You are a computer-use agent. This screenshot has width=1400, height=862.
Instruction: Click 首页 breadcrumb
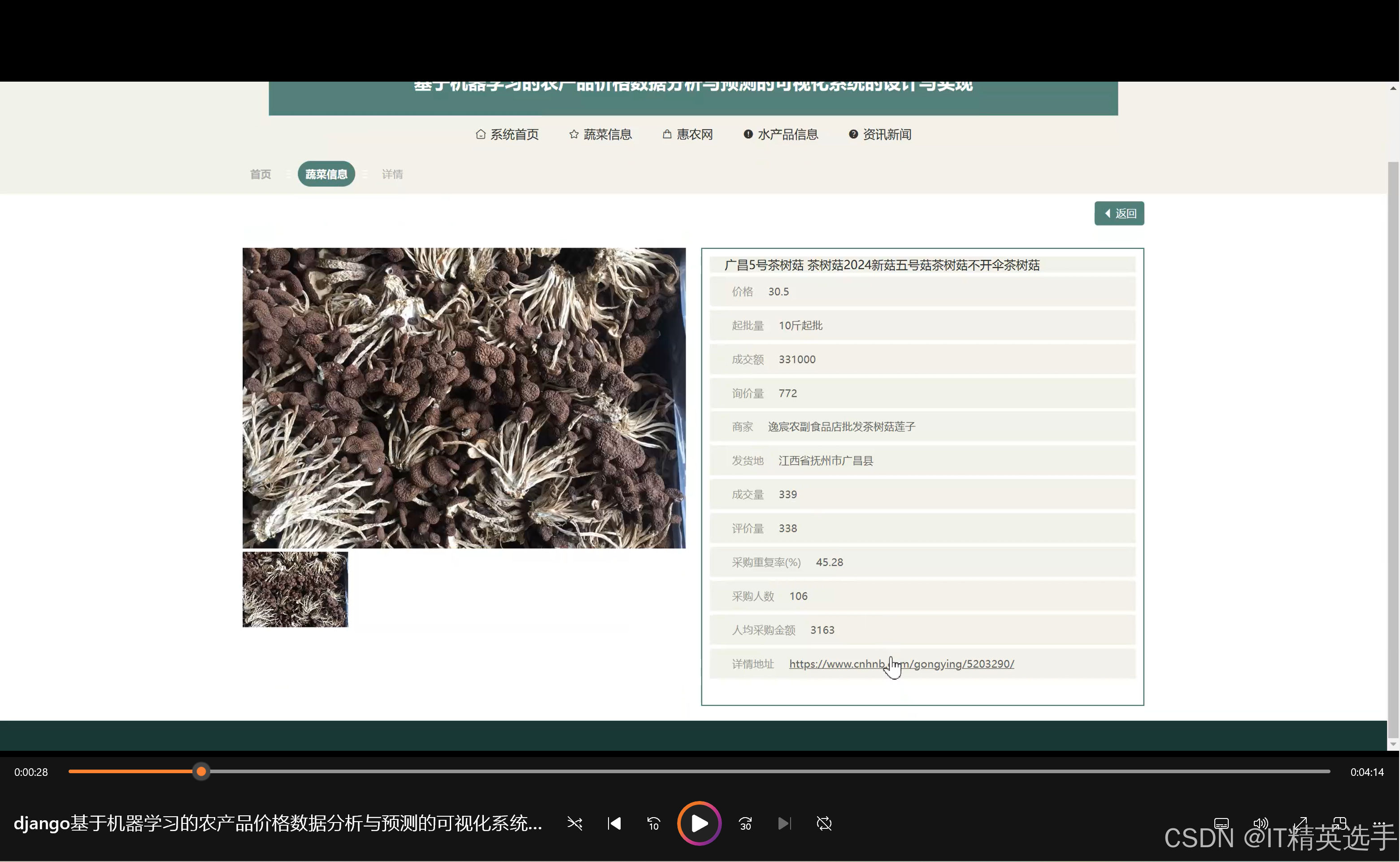tap(261, 174)
